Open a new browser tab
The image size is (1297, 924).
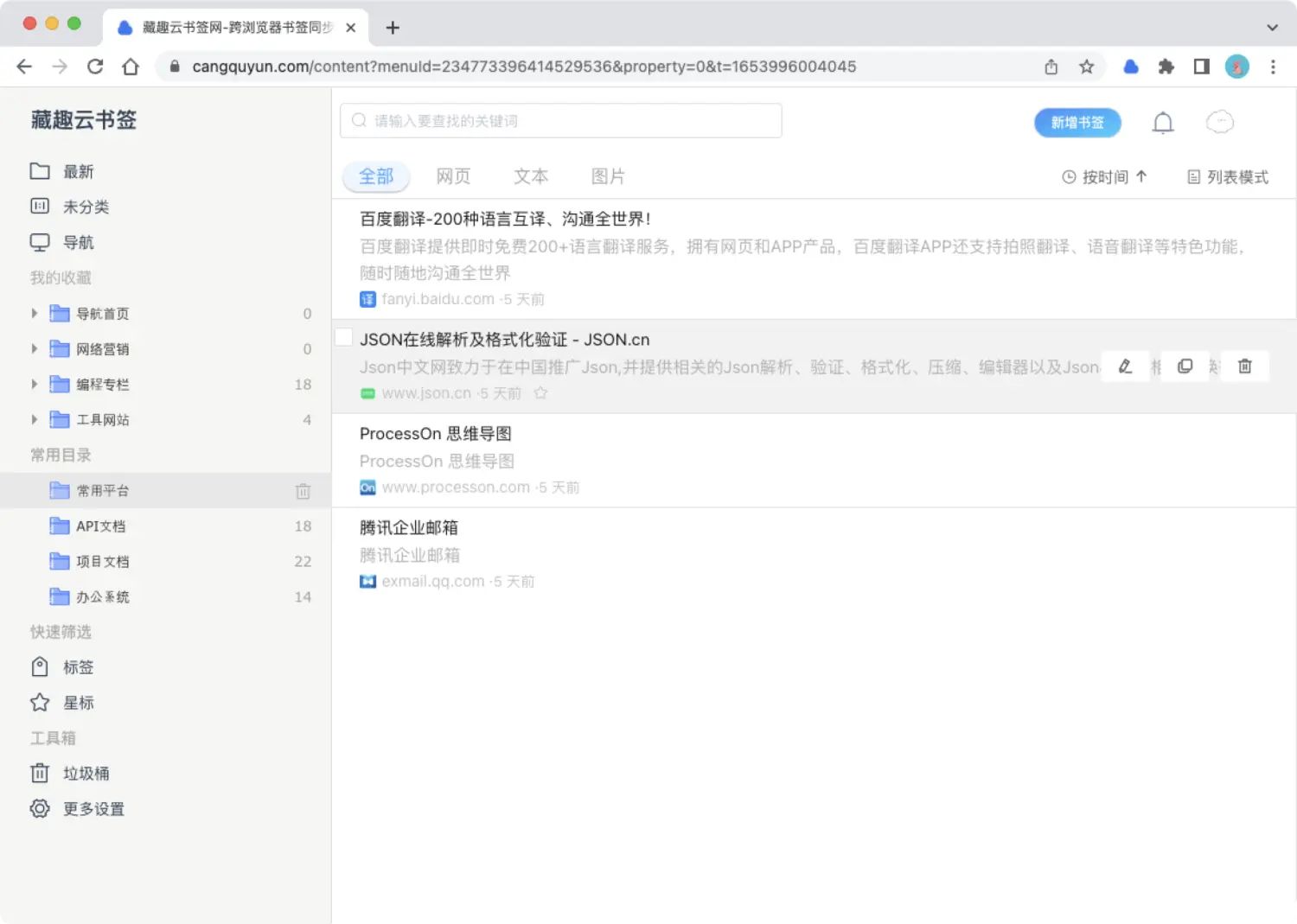click(x=393, y=28)
